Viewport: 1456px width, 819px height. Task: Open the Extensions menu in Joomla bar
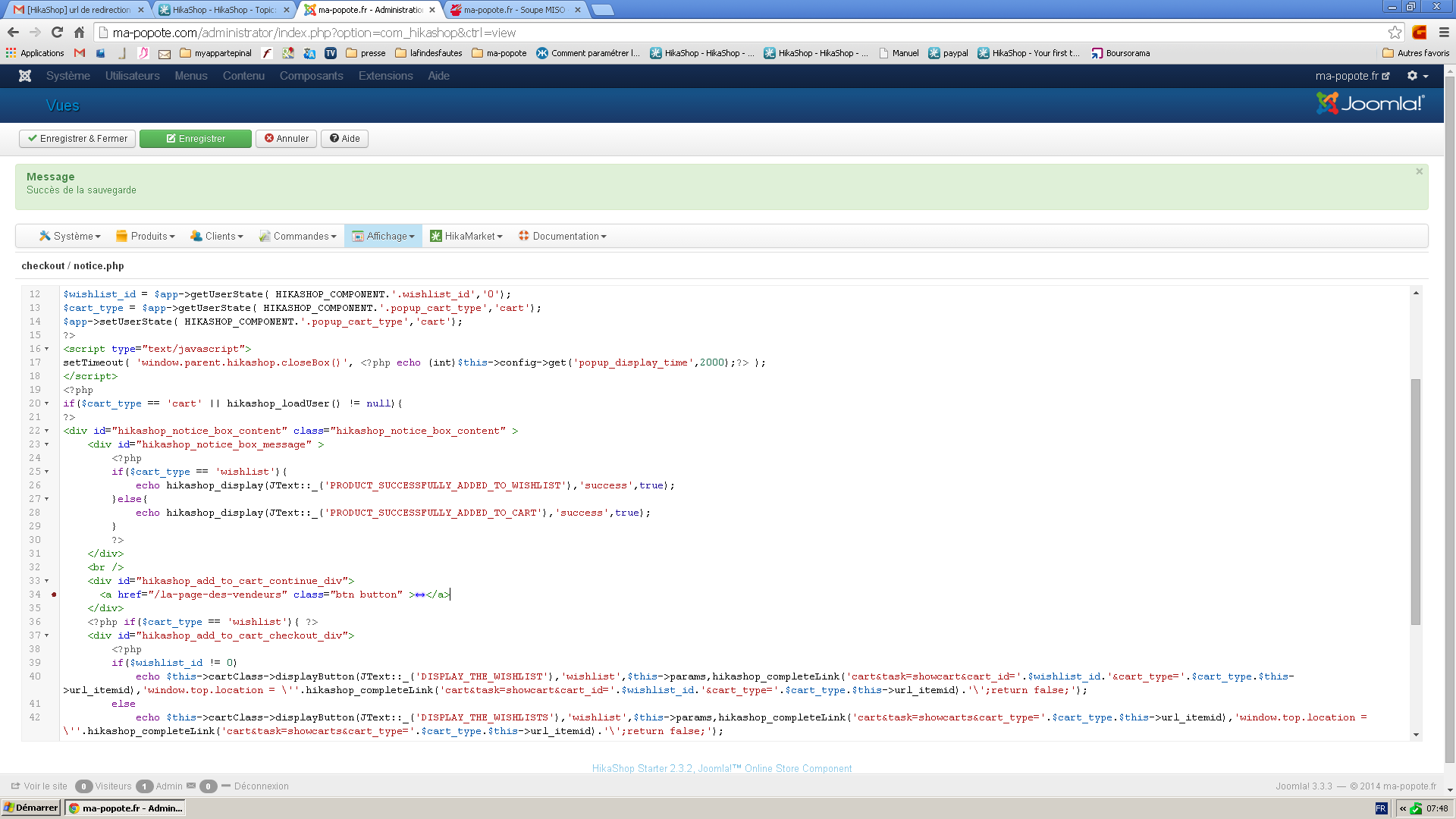coord(385,76)
